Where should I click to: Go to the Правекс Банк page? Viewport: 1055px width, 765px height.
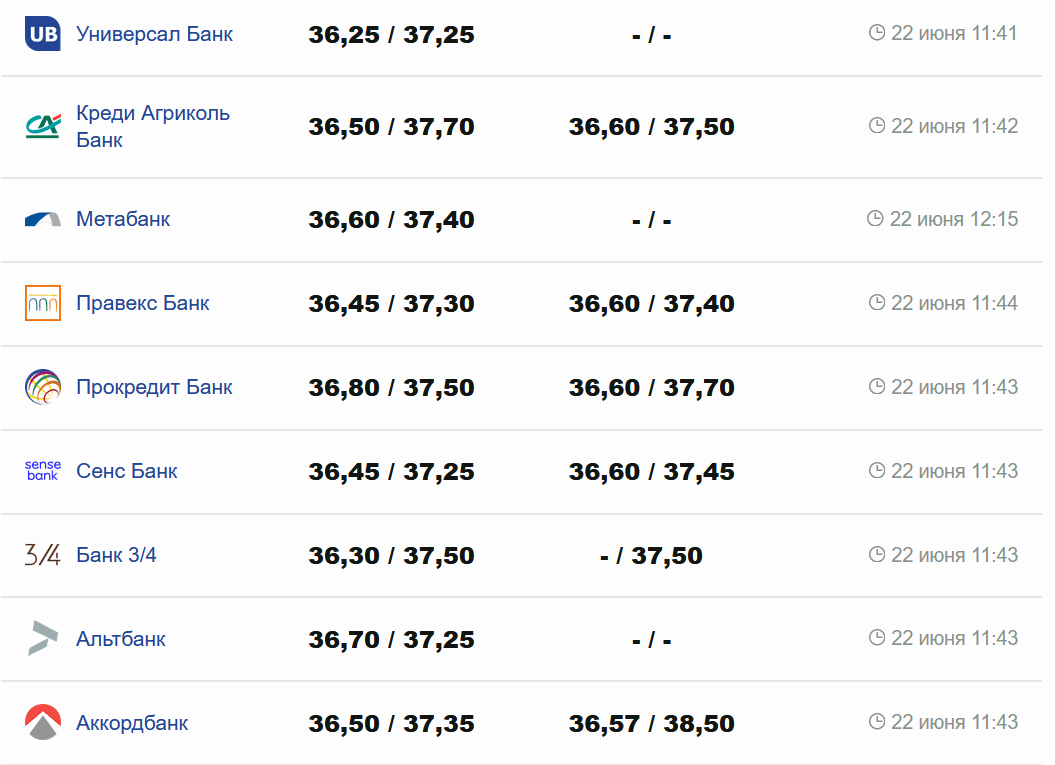(x=143, y=303)
